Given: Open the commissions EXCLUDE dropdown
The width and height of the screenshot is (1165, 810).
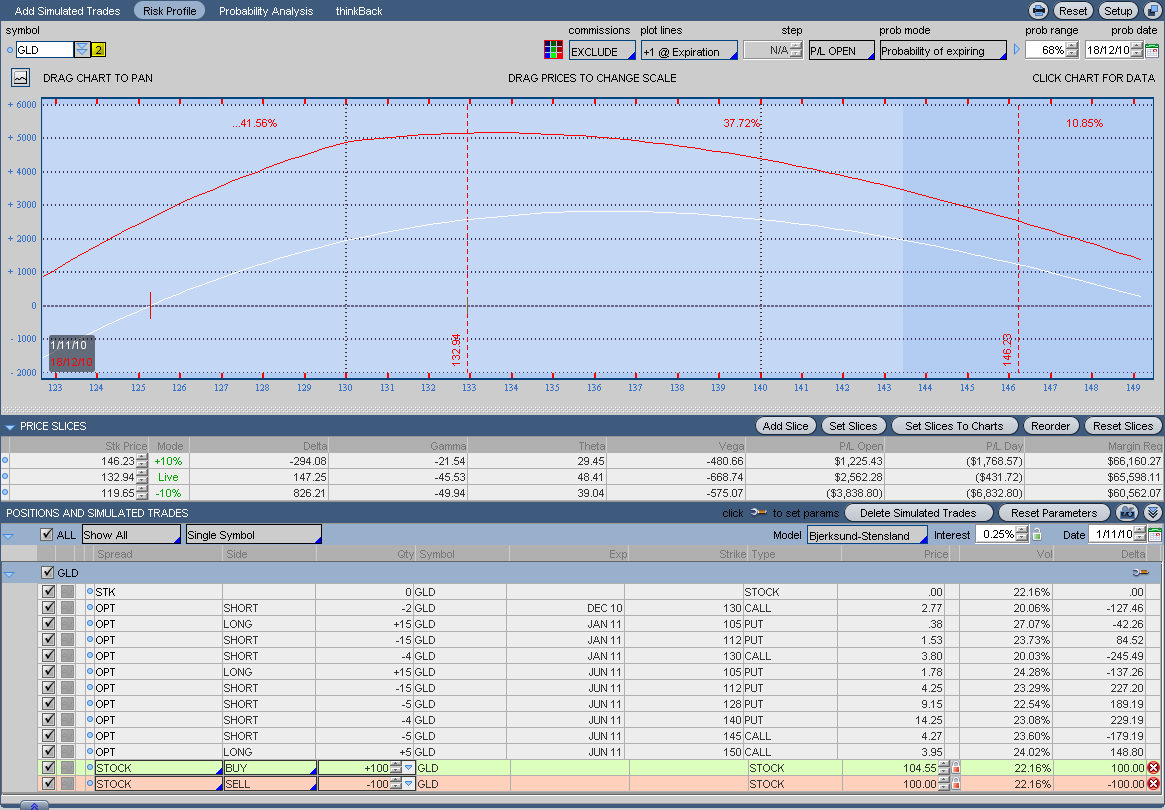Looking at the screenshot, I should click(x=602, y=51).
